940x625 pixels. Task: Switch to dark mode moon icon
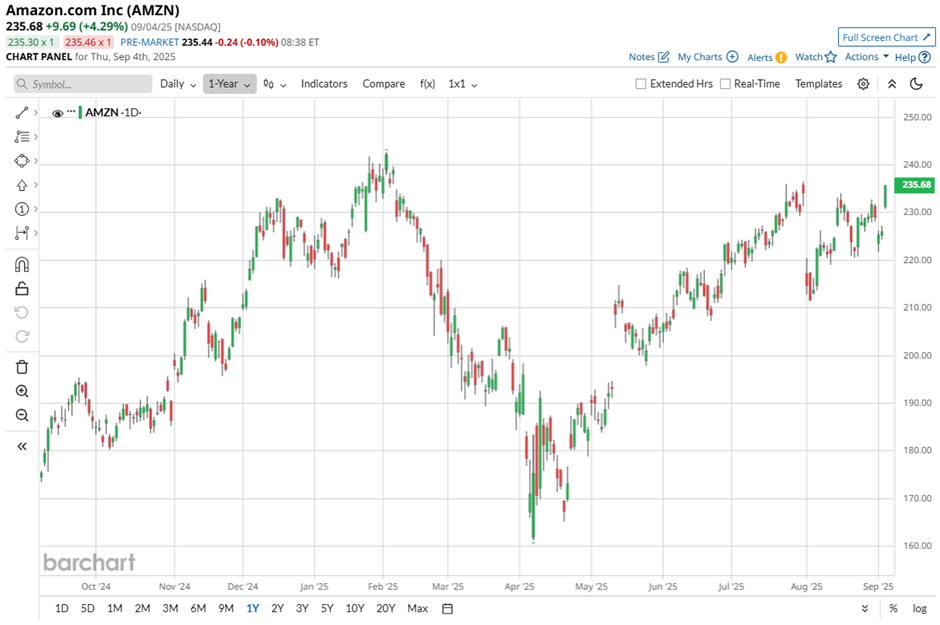coord(916,84)
